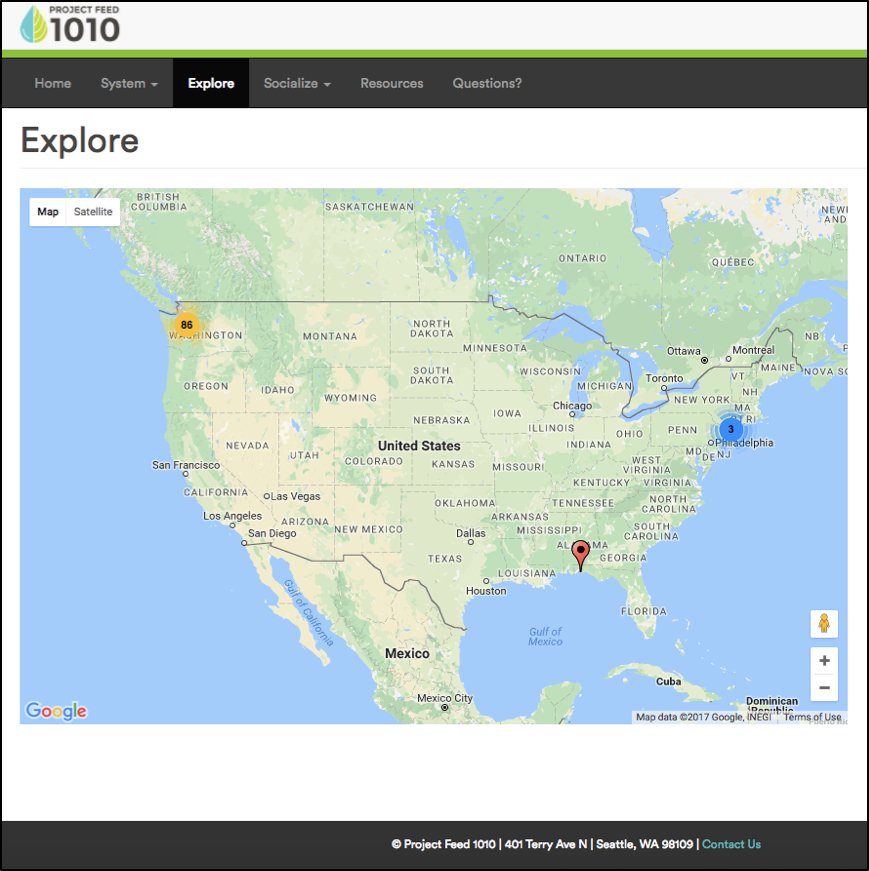The height and width of the screenshot is (871, 869).
Task: Open the Home page
Action: click(53, 83)
